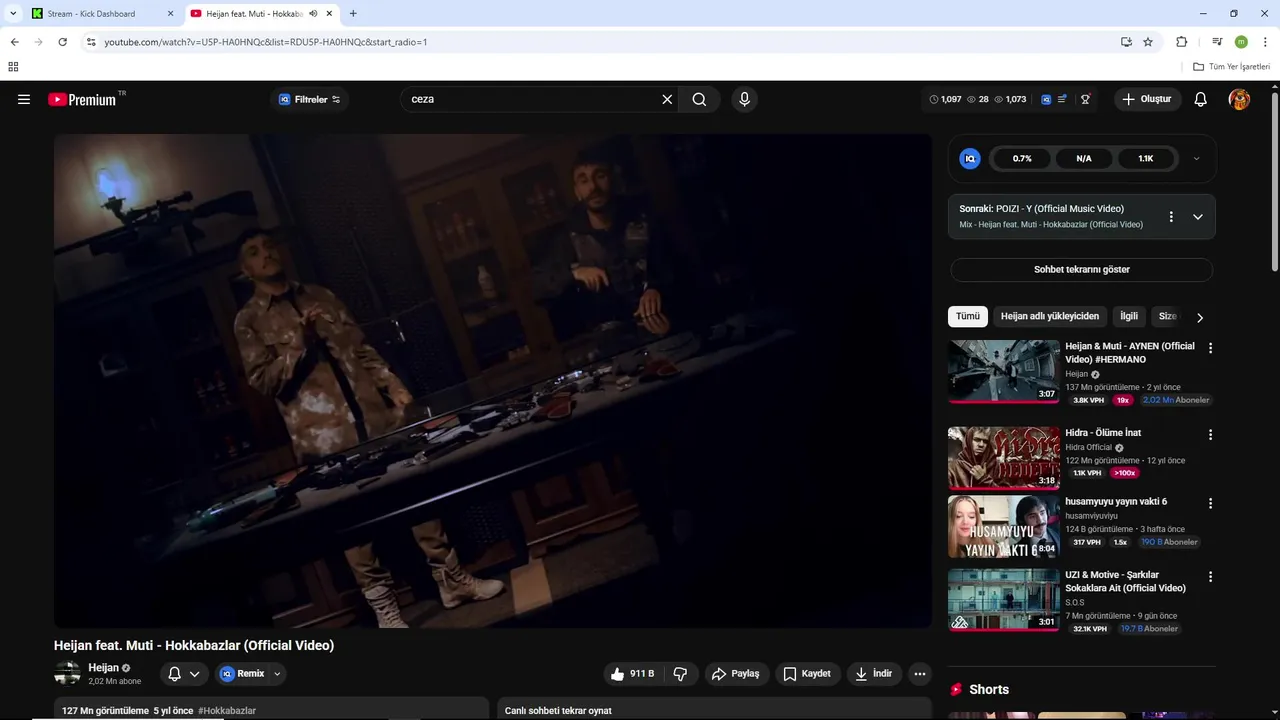The image size is (1280, 720).
Task: Open subscription bell dropdown arrow
Action: click(195, 673)
